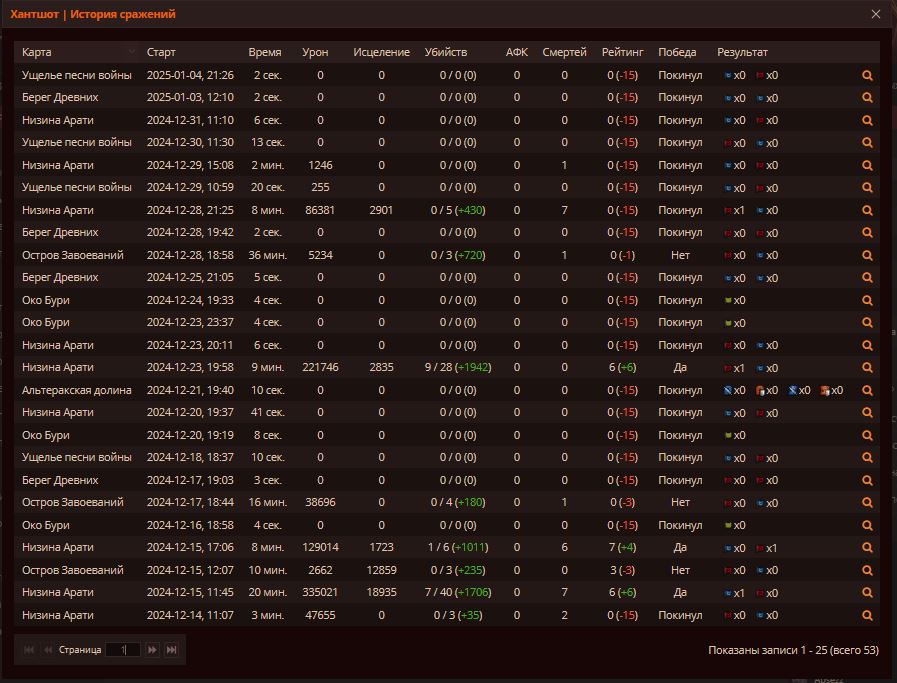This screenshot has width=897, height=683.
Task: View details for battle 2024-12-18, 18:37
Action: pyautogui.click(x=867, y=458)
